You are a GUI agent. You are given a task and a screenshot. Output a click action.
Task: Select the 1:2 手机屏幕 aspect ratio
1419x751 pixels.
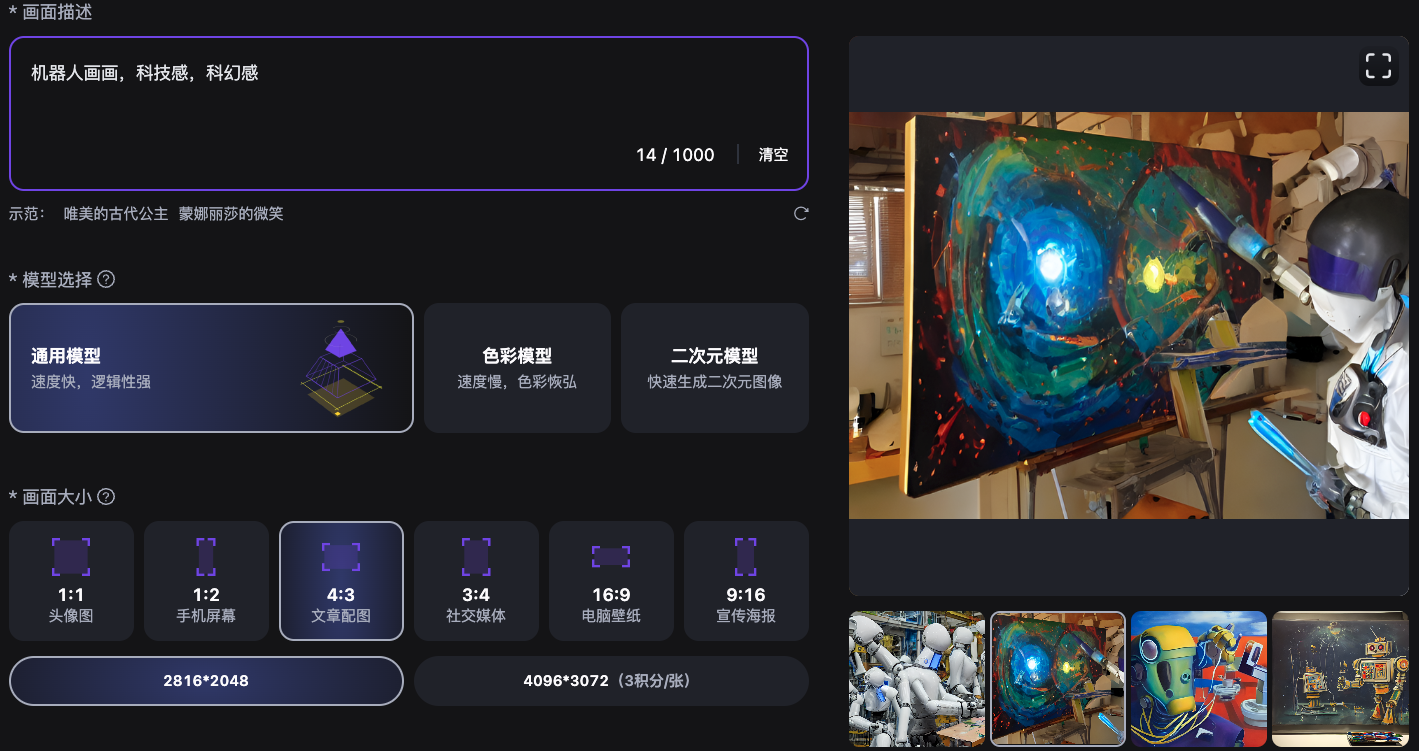pos(206,581)
